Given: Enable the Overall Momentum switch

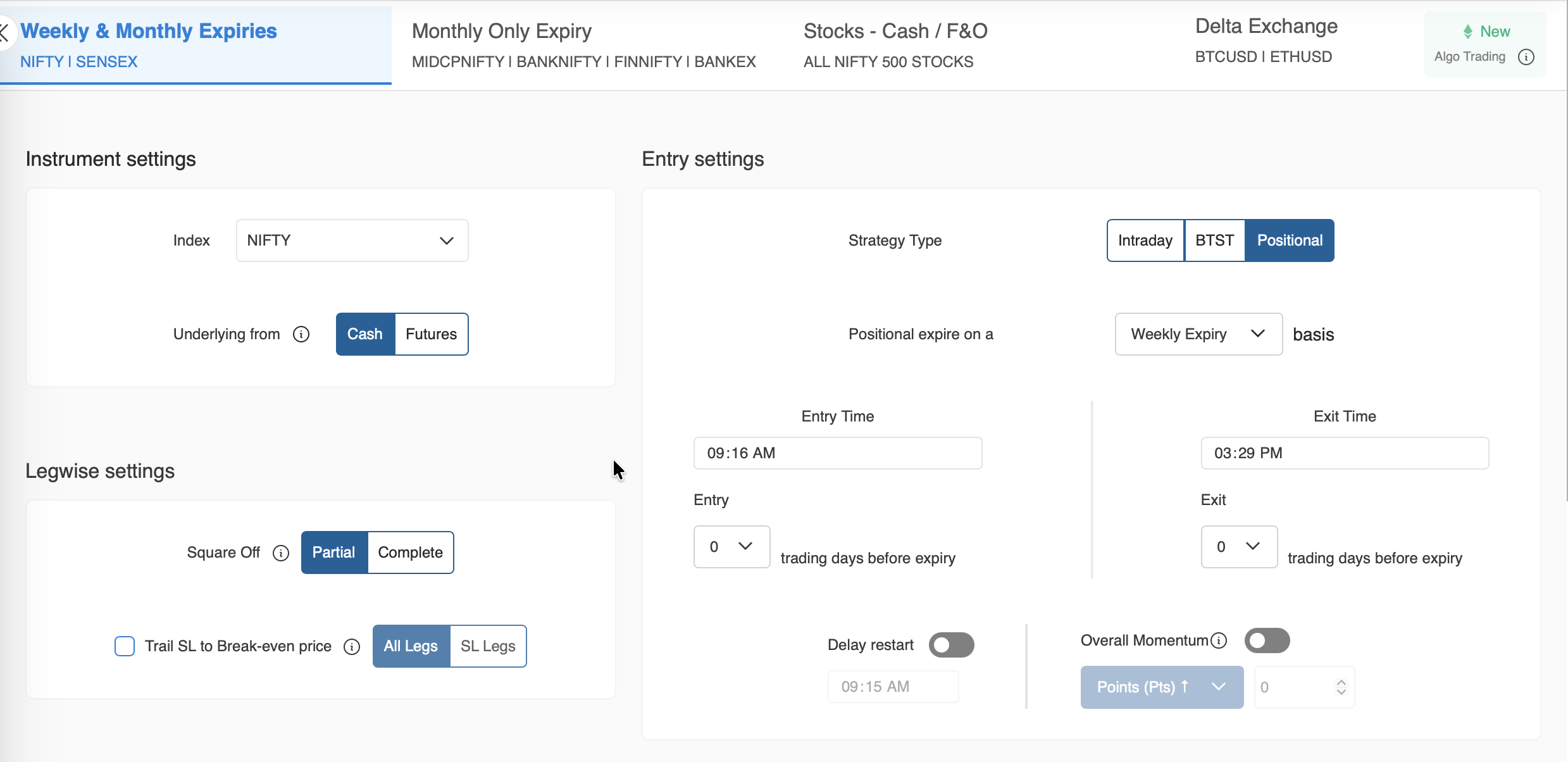Looking at the screenshot, I should tap(1267, 640).
